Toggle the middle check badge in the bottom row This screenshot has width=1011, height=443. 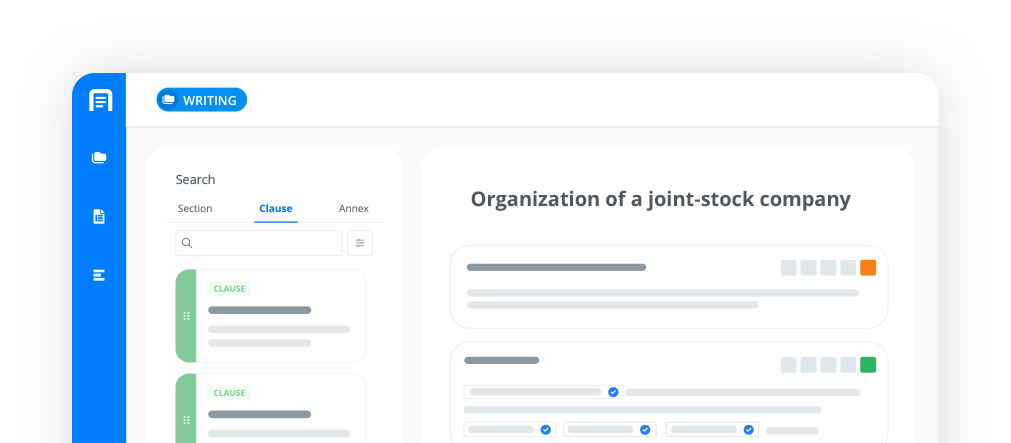(645, 429)
